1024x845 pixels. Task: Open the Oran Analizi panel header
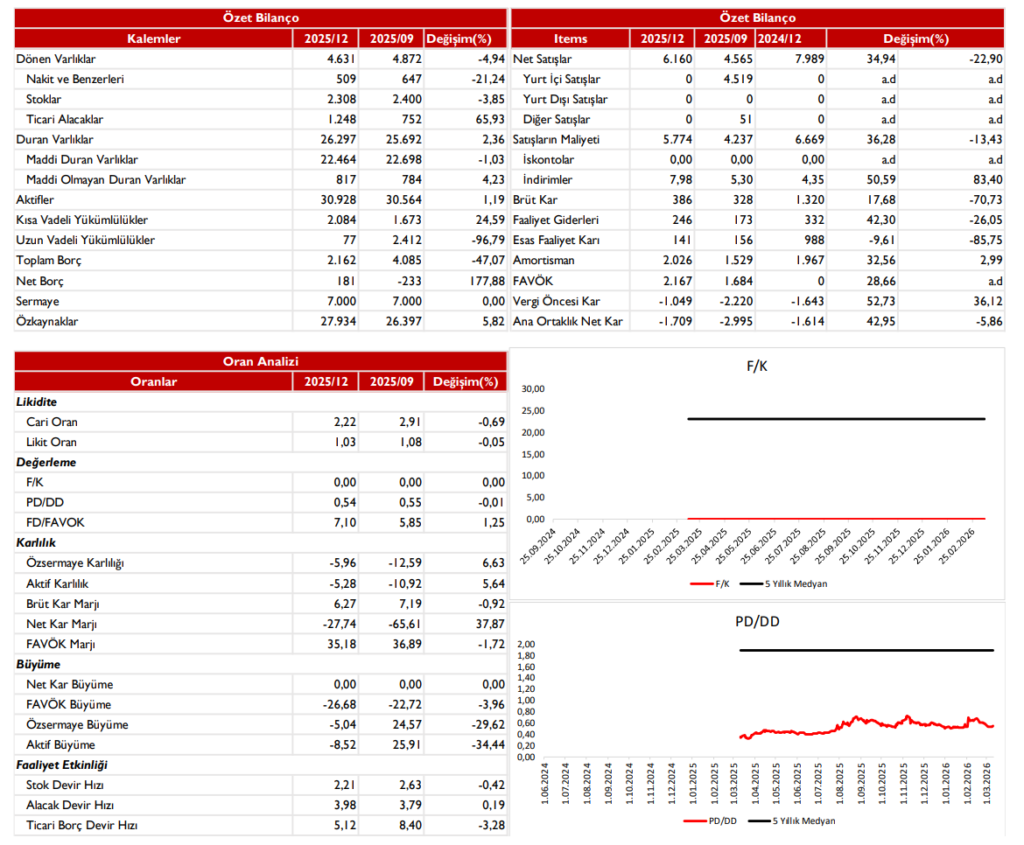[x=258, y=361]
